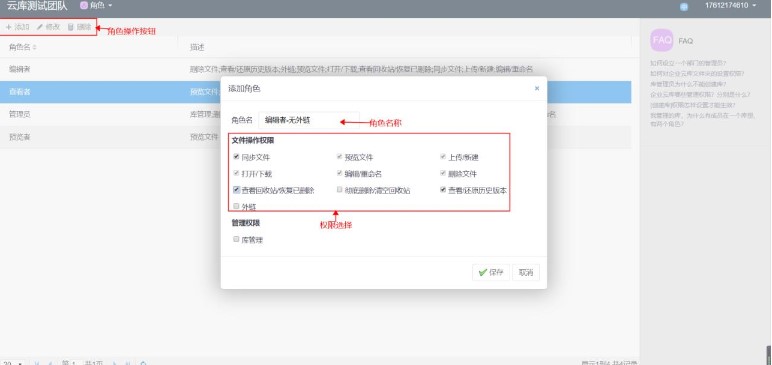Open FAQ link 库管理员为什么不能创建库
The width and height of the screenshot is (772, 365).
688,84
